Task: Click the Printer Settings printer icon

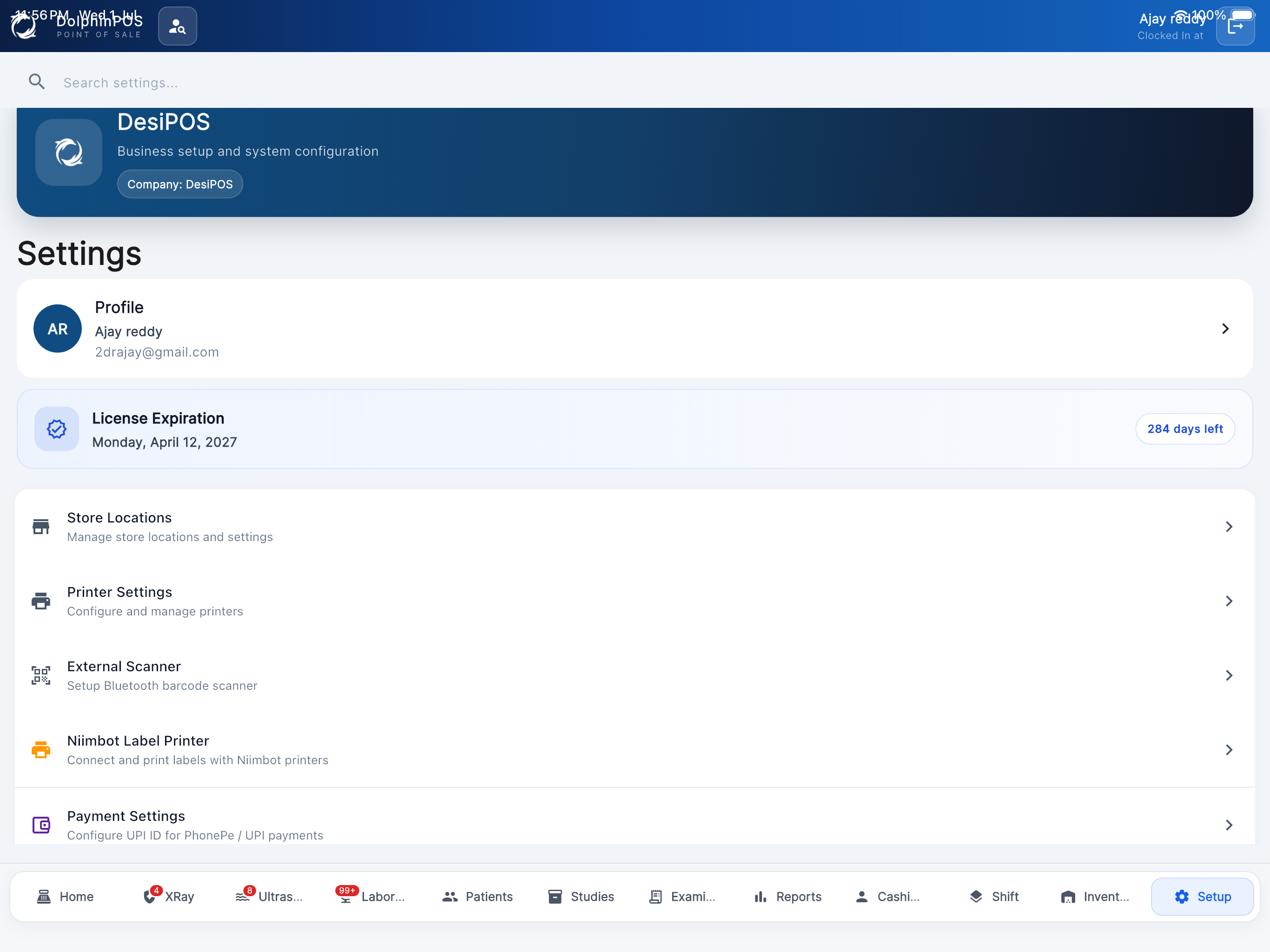Action: (x=41, y=601)
